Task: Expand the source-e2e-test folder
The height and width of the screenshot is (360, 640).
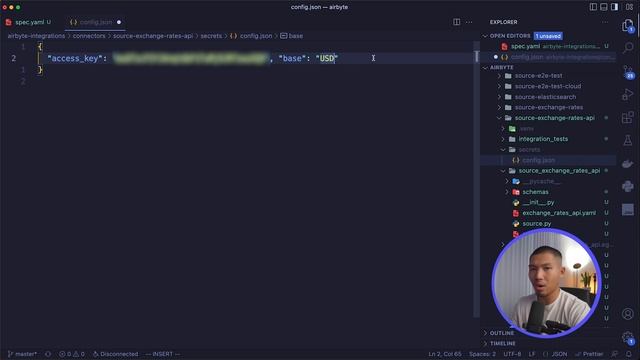Action: click(x=499, y=76)
